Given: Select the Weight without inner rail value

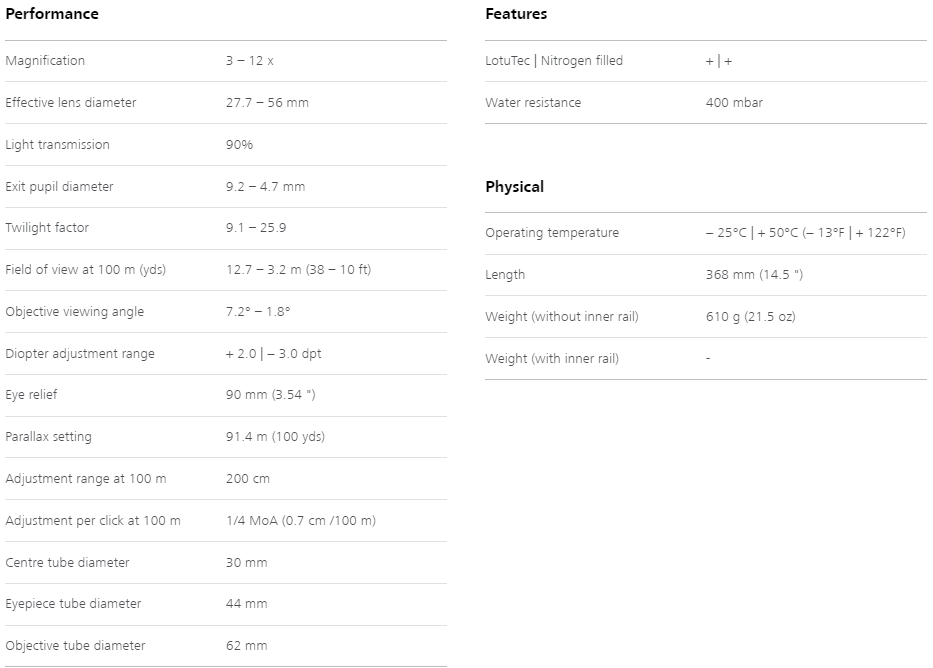Looking at the screenshot, I should [x=751, y=316].
